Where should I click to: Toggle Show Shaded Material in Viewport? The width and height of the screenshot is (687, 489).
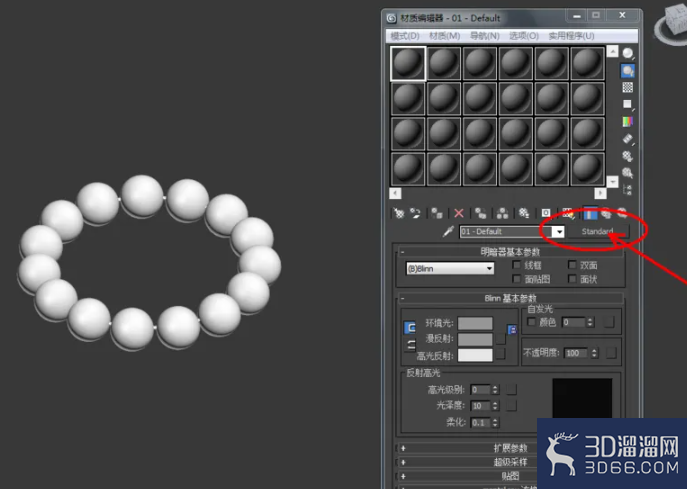[x=568, y=213]
